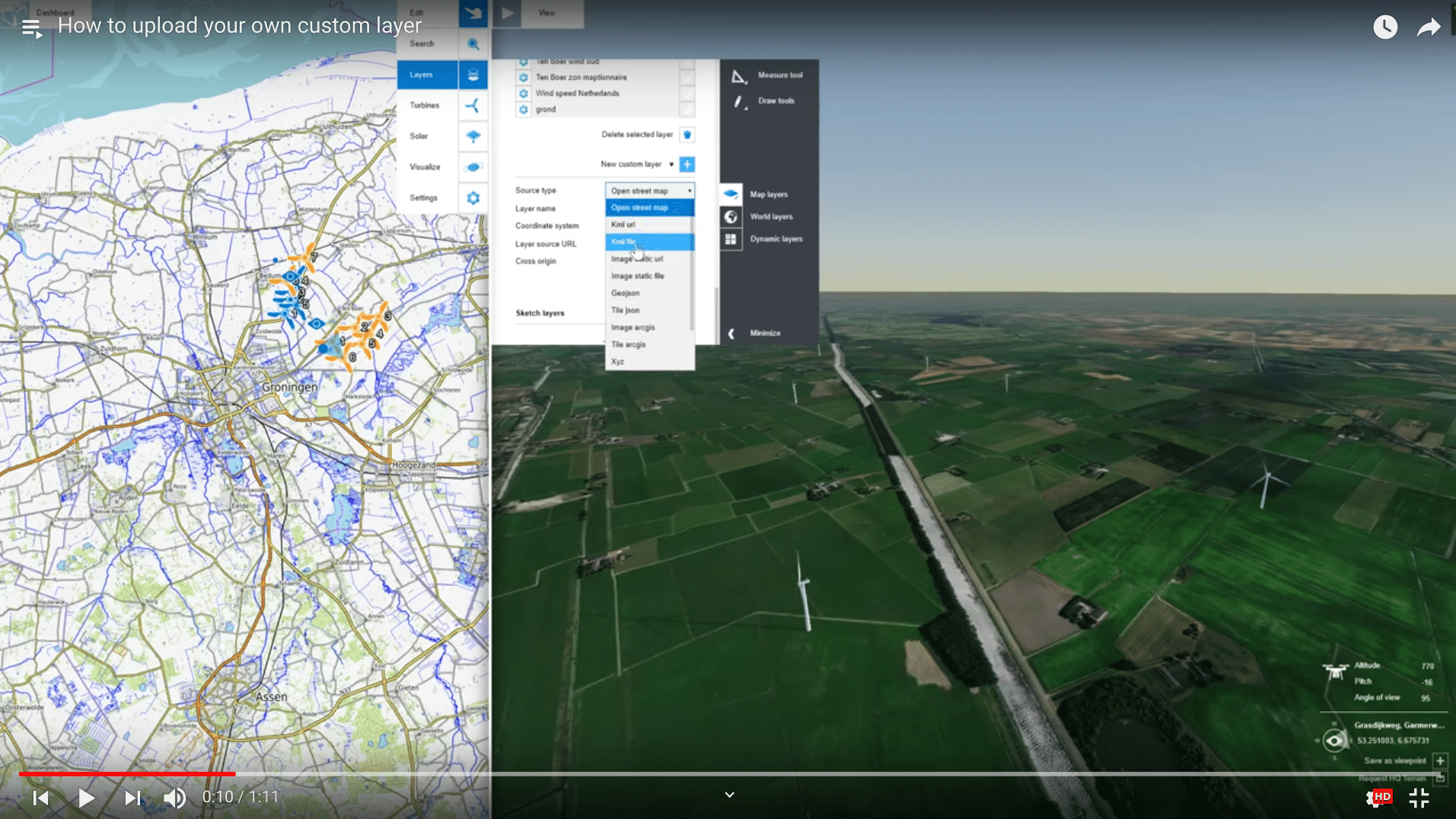Click the Layers stack icon
The height and width of the screenshot is (819, 1456).
[x=473, y=75]
